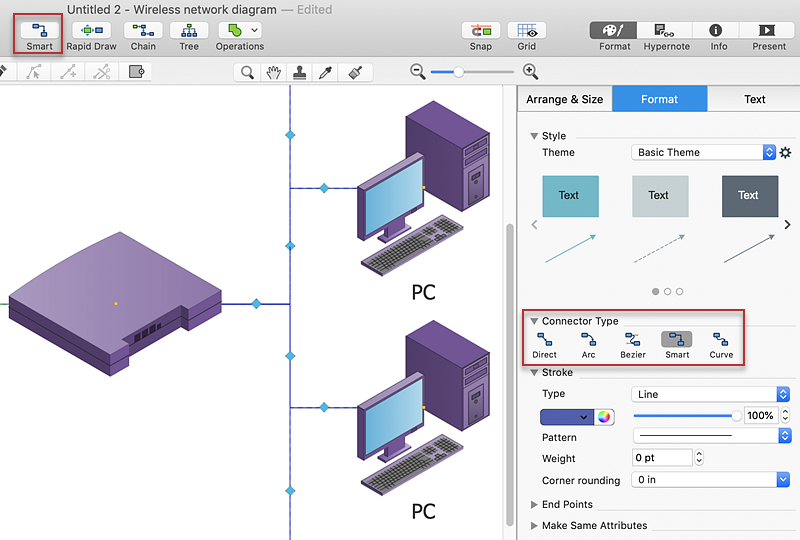
Task: Switch to the Text tab
Action: coord(754,99)
